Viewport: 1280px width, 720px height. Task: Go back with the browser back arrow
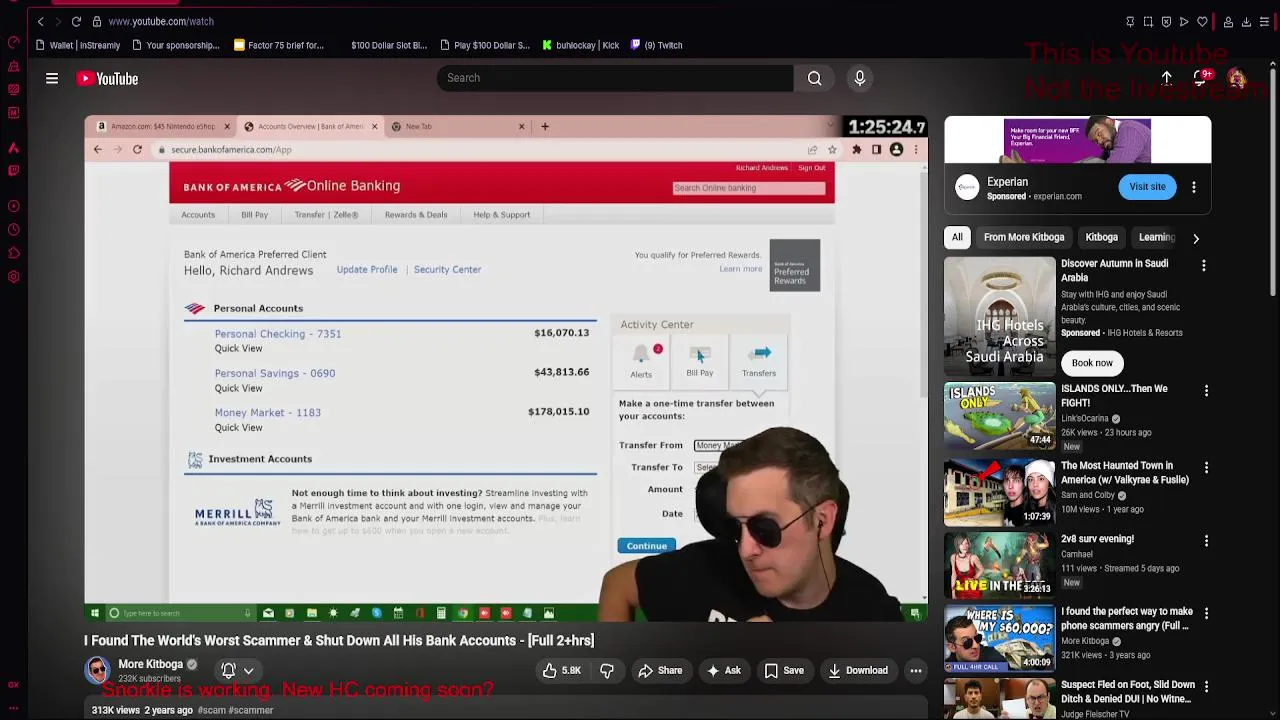click(x=41, y=21)
